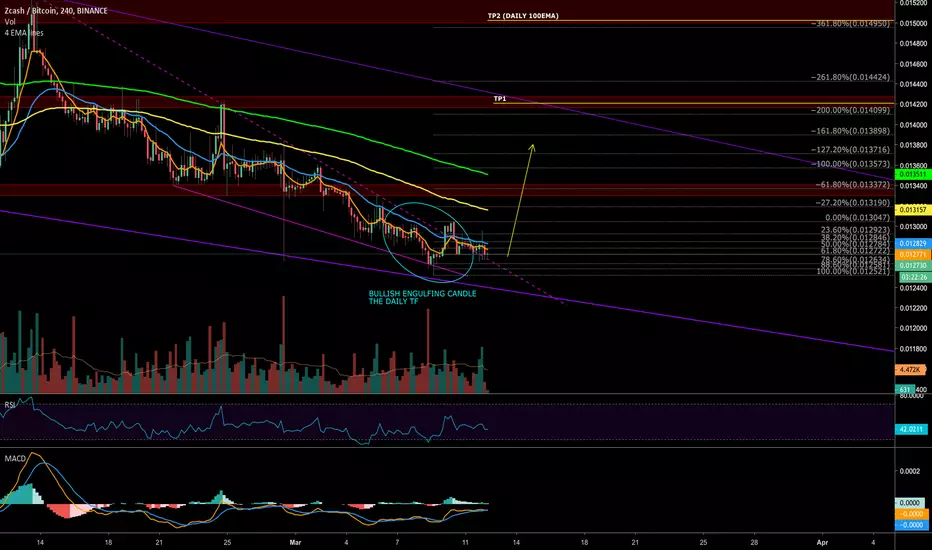Select the yellow upward arrow drawing
This screenshot has width=932, height=550.
pyautogui.click(x=521, y=200)
